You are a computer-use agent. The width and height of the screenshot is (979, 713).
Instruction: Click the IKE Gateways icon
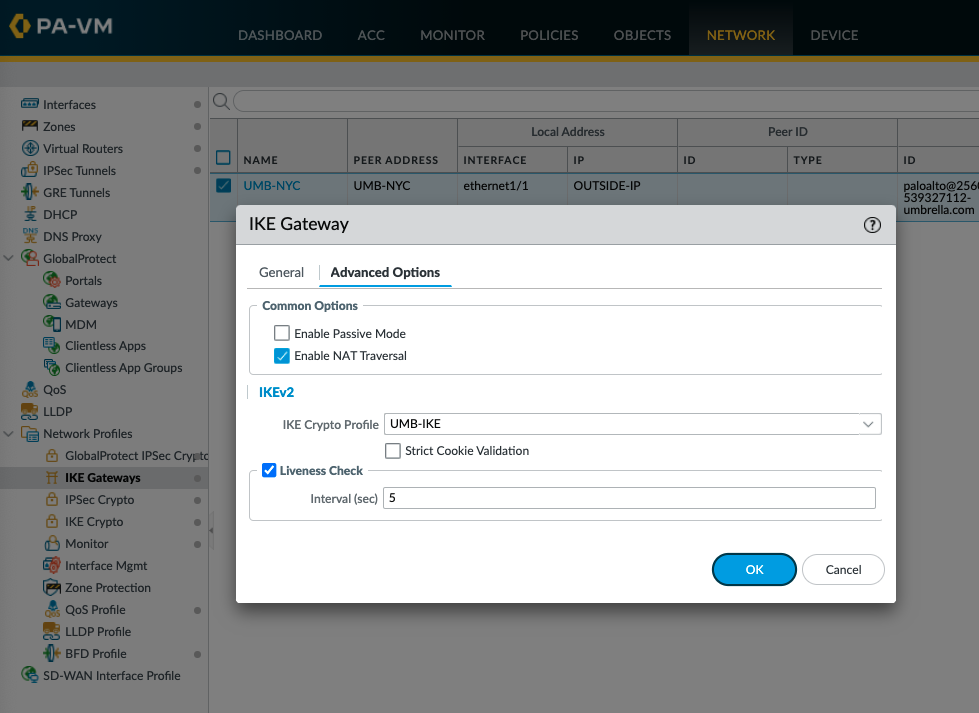click(x=52, y=478)
